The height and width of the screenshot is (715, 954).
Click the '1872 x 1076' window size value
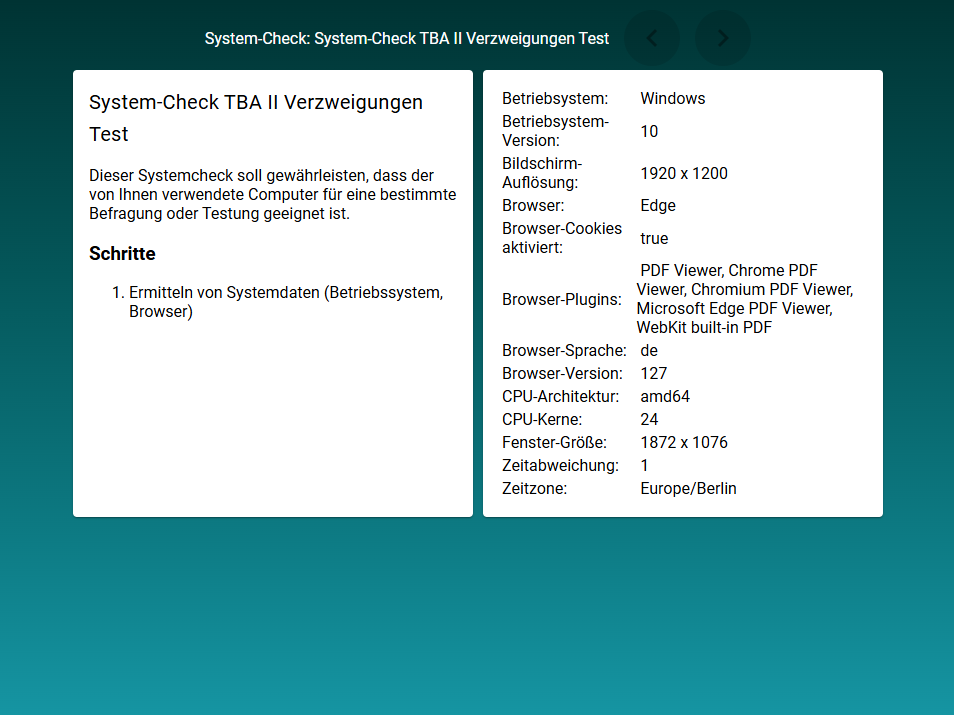pos(684,442)
